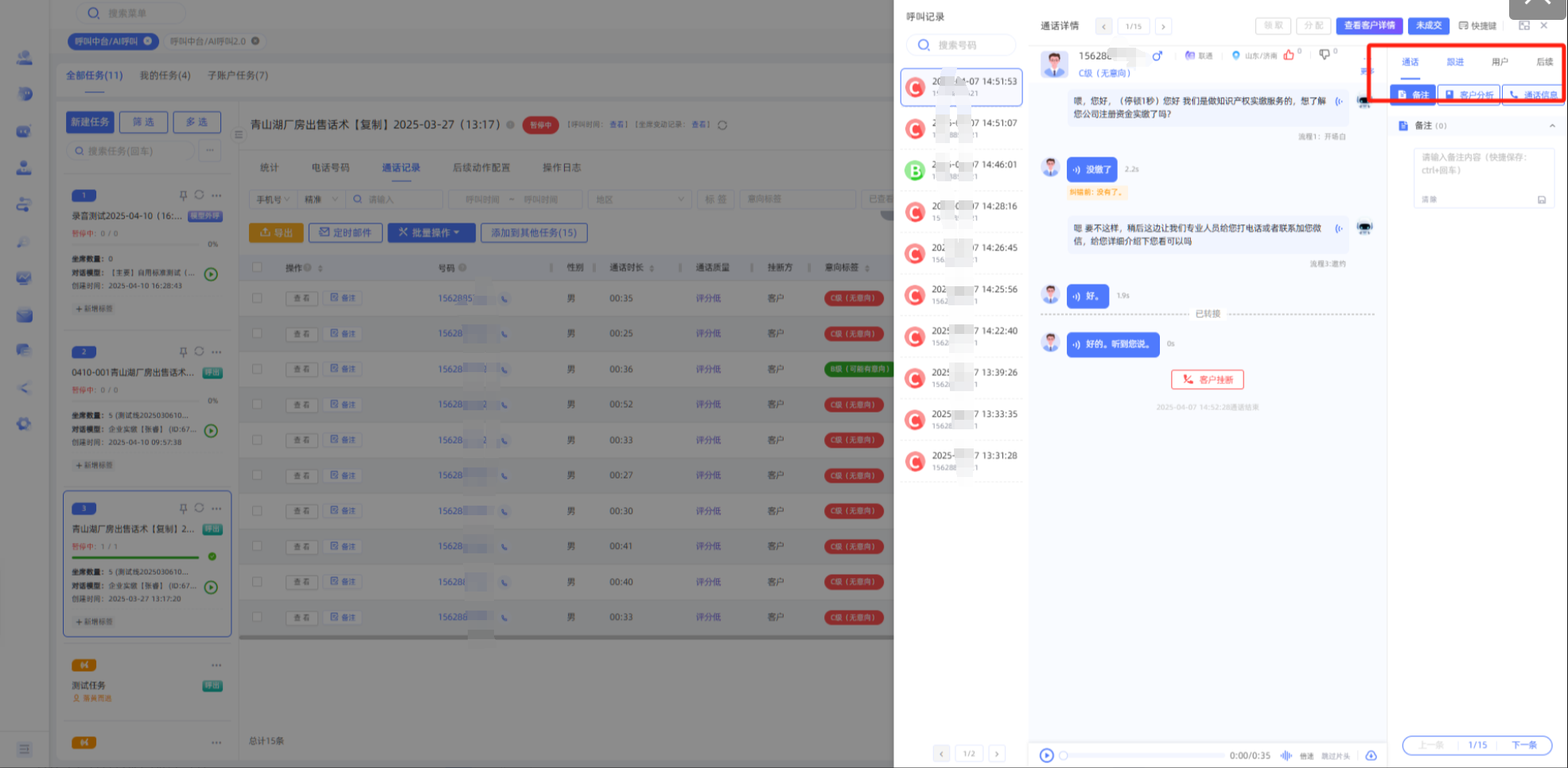Click the 查看客户详情 button
The width and height of the screenshot is (1568, 768).
(1368, 25)
